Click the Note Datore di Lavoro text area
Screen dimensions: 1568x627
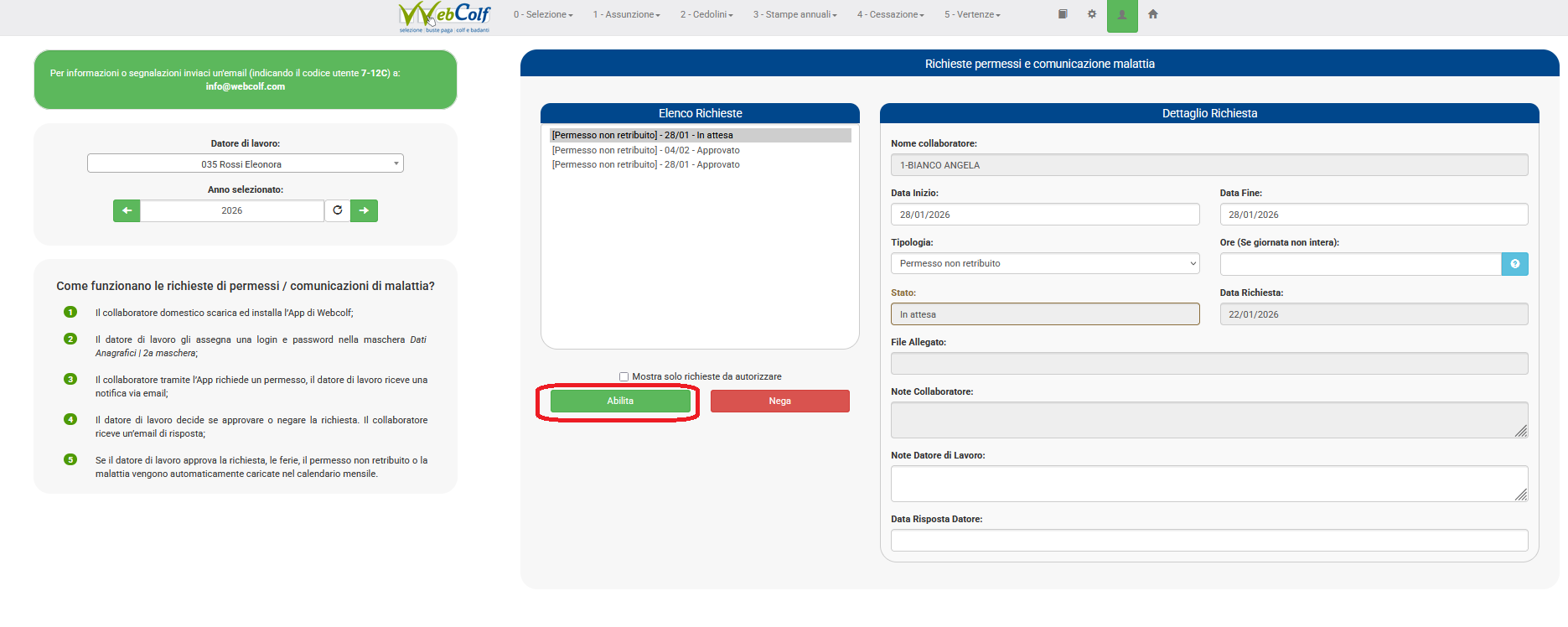coord(1208,484)
